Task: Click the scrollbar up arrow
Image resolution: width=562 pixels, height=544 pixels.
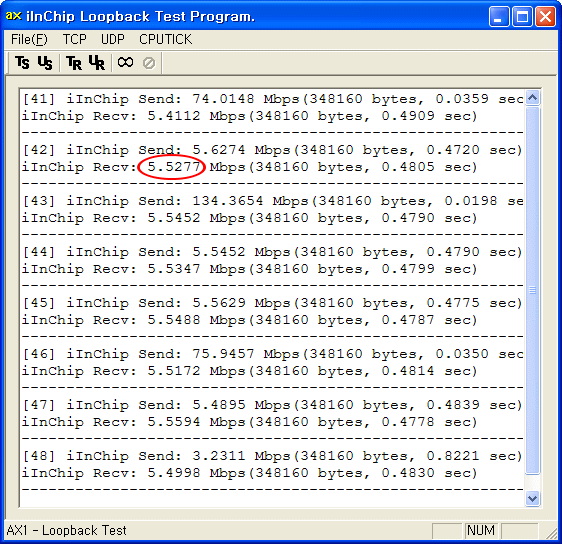Action: 533,97
